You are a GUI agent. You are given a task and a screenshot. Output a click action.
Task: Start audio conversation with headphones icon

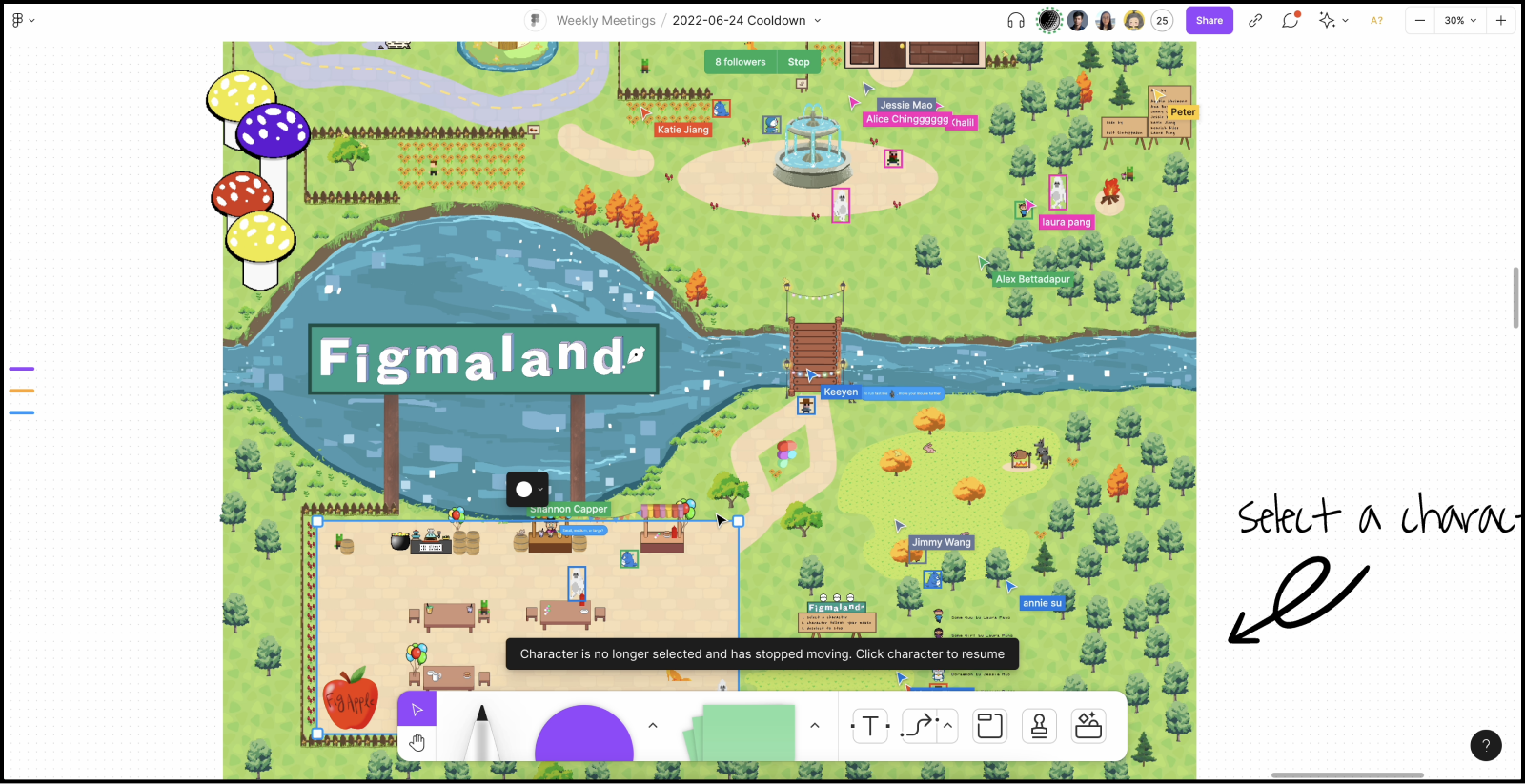click(1016, 20)
